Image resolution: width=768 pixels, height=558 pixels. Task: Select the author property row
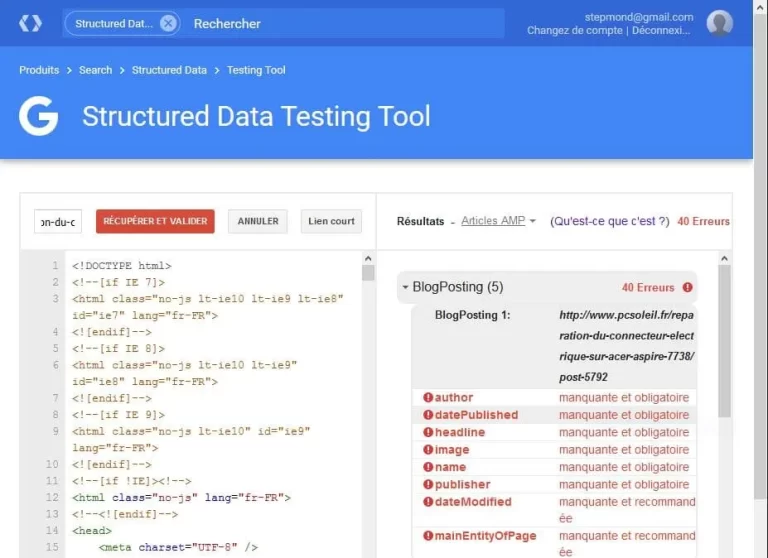tap(554, 397)
